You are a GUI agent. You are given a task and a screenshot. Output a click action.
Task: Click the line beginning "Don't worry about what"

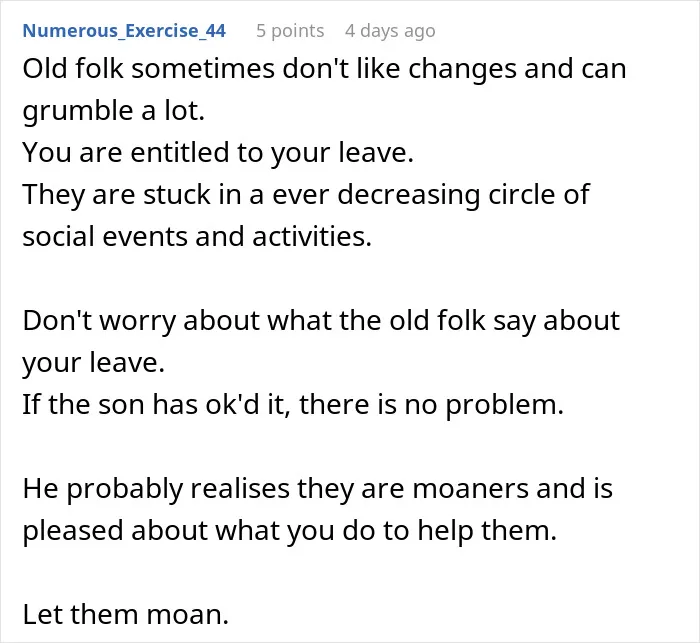pos(321,321)
